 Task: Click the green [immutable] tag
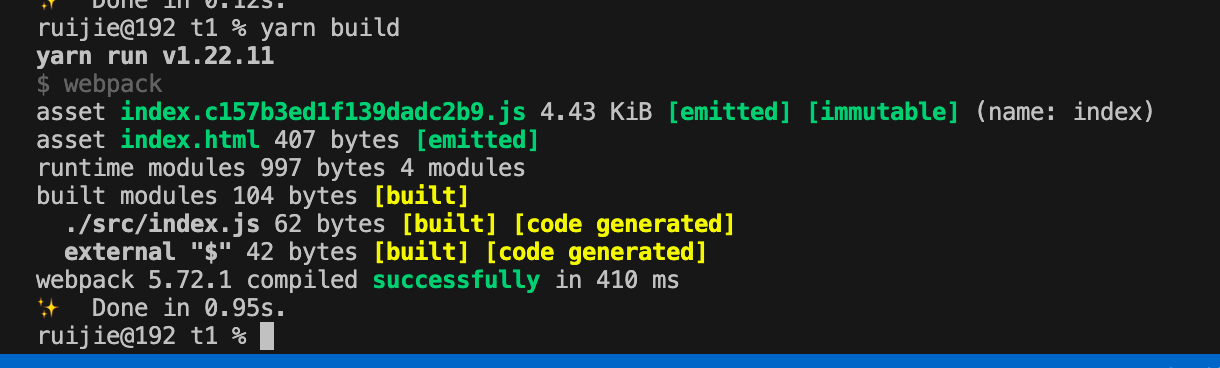click(x=883, y=111)
